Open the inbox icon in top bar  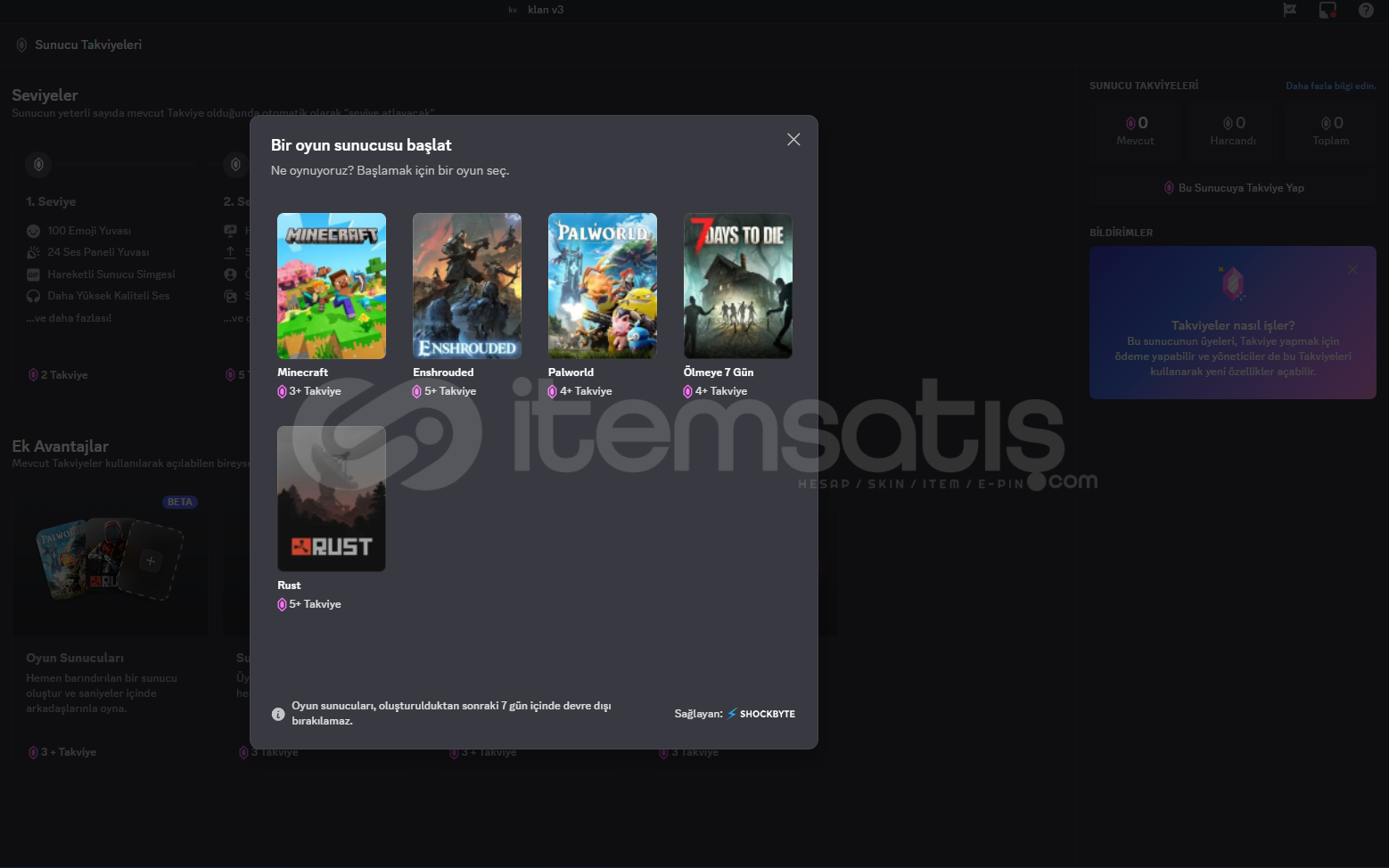[x=1327, y=10]
